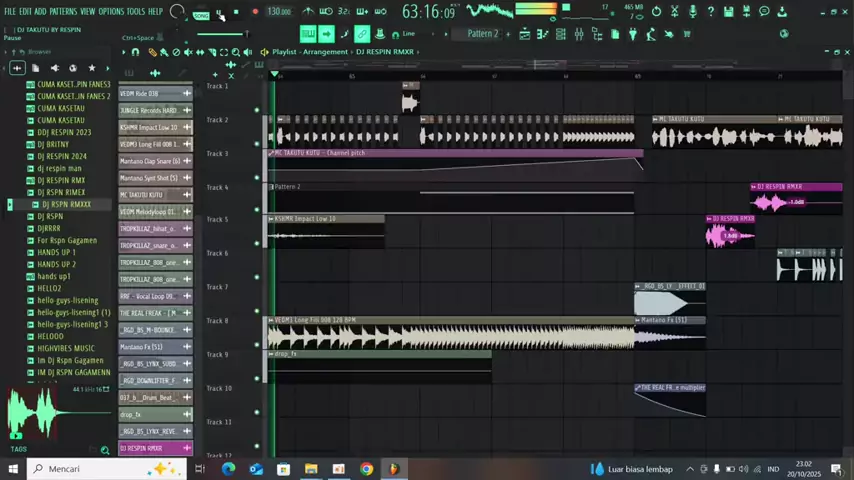Select the MC TAKUTU KUTU picker clip

click(x=149, y=195)
